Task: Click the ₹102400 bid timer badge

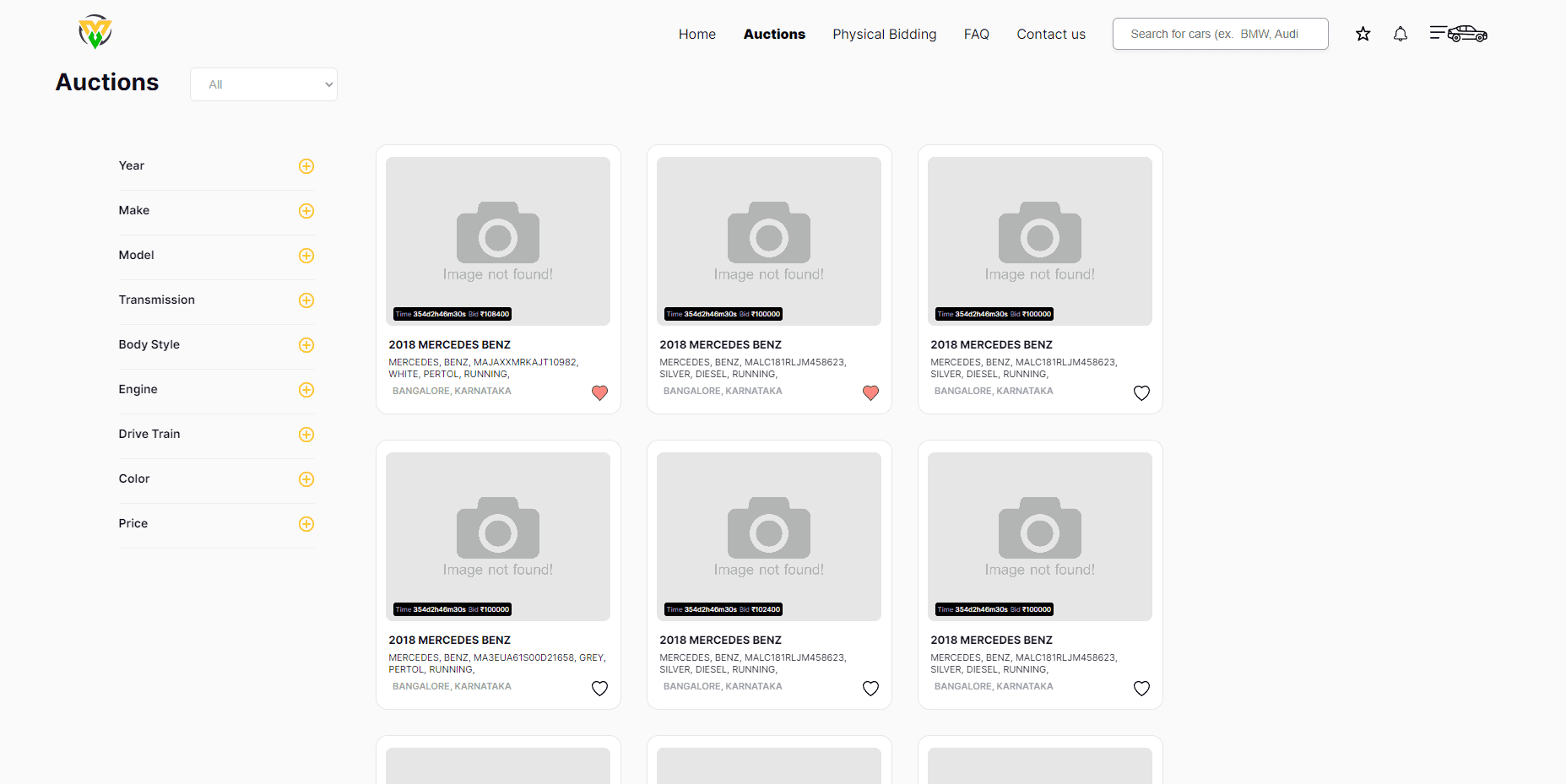Action: (x=723, y=609)
